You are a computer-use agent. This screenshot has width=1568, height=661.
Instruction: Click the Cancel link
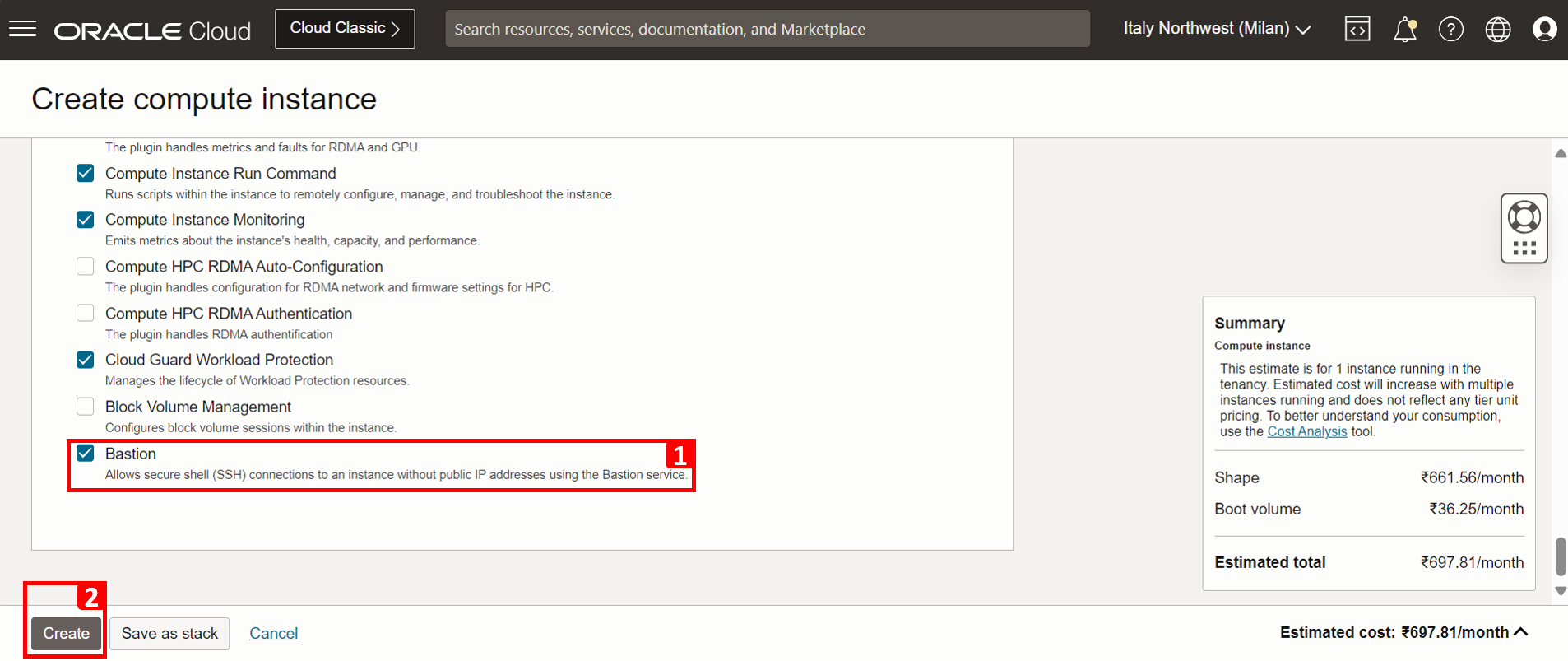pyautogui.click(x=274, y=633)
